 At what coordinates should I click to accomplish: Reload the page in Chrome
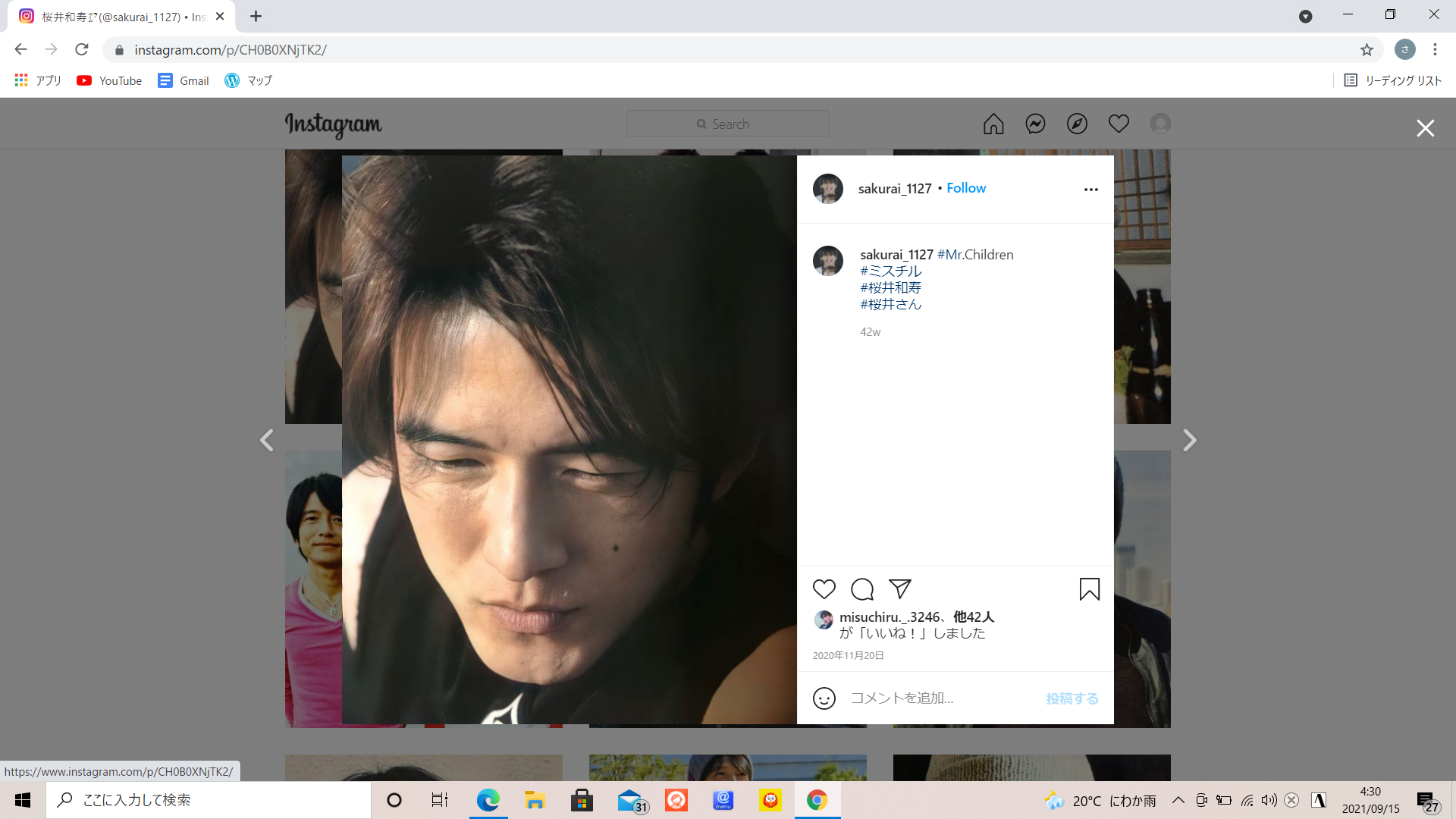[x=82, y=49]
